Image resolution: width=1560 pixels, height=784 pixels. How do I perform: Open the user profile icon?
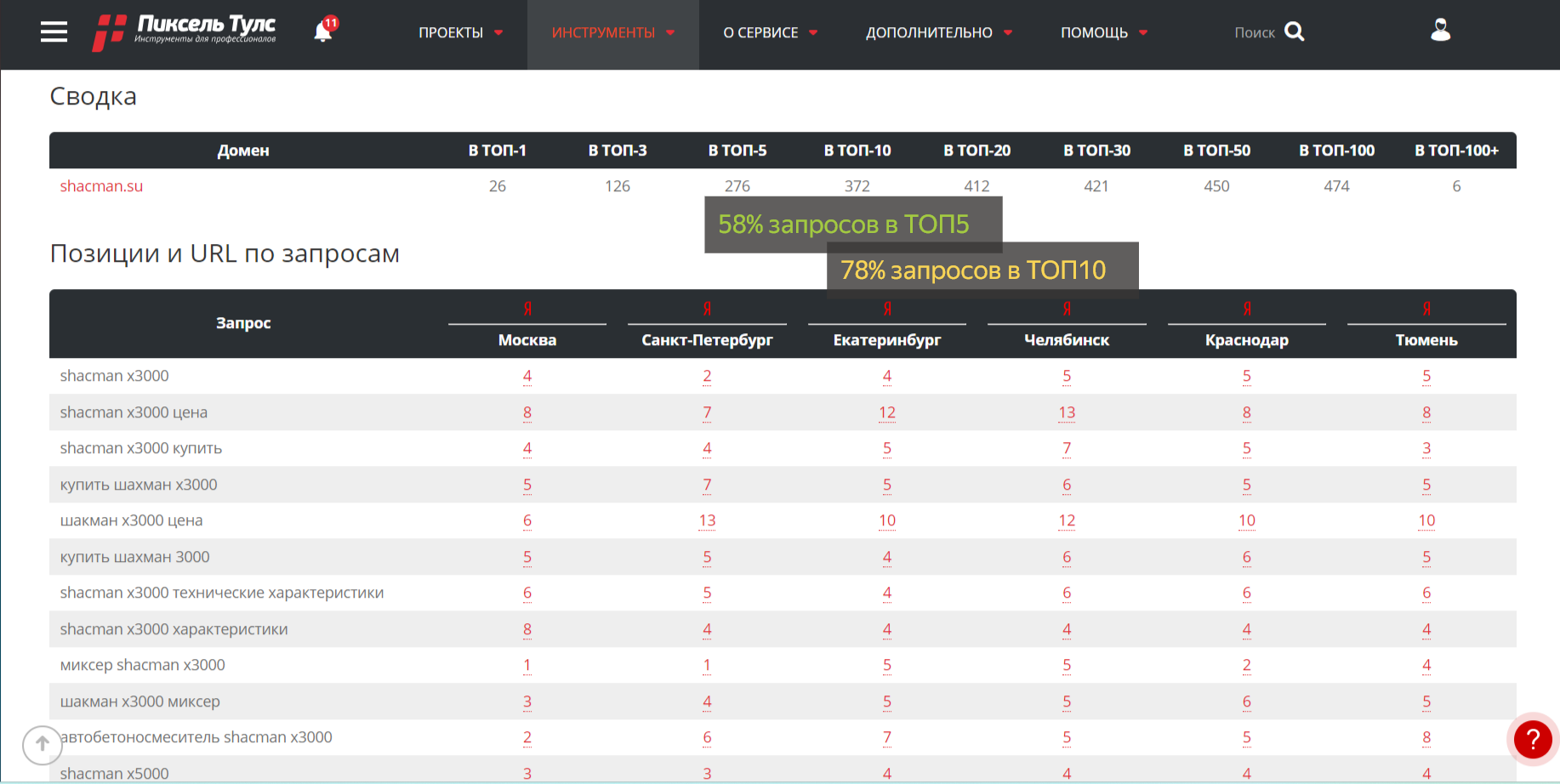coord(1440,31)
